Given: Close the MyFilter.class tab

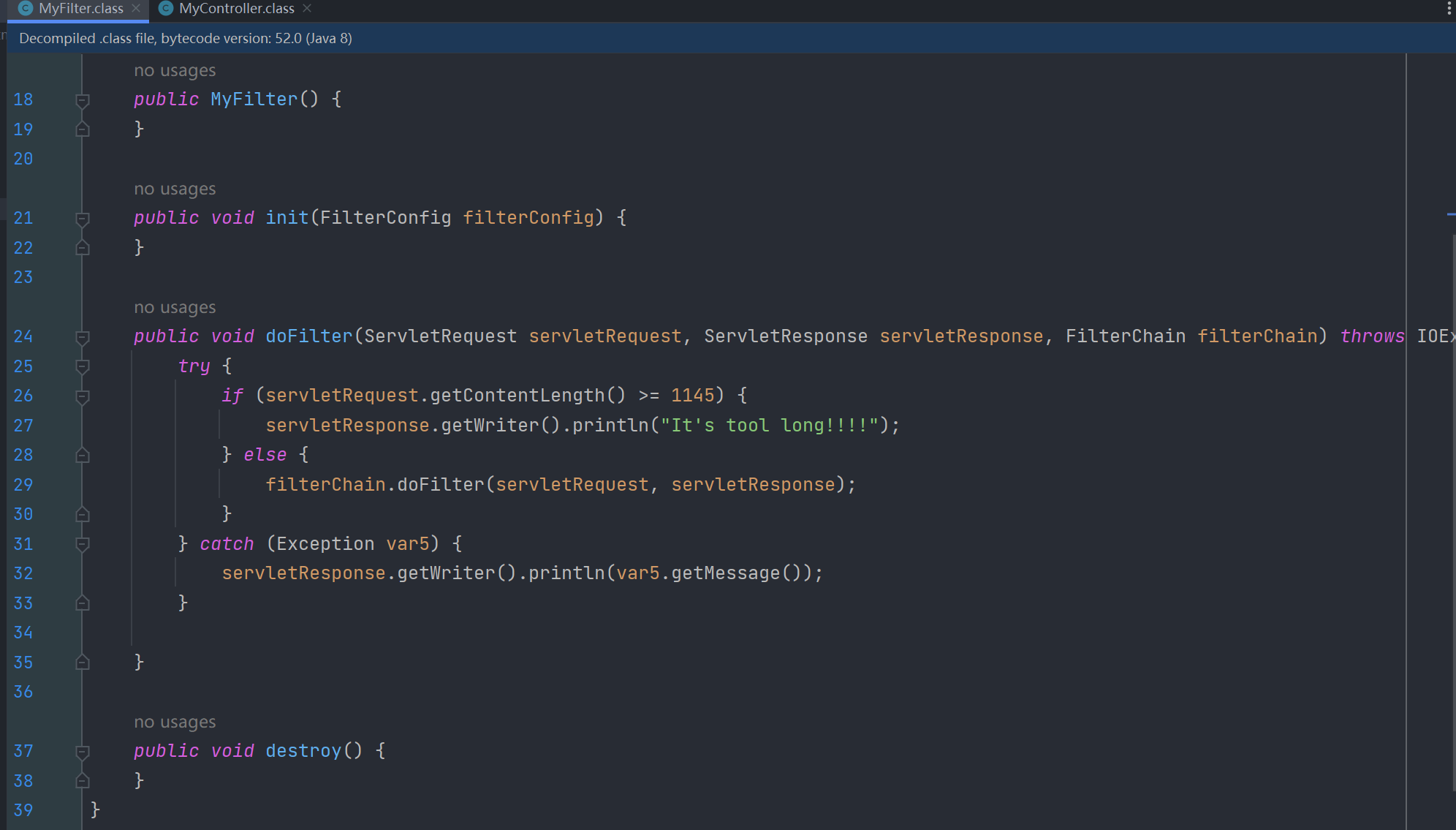Looking at the screenshot, I should click(x=136, y=9).
